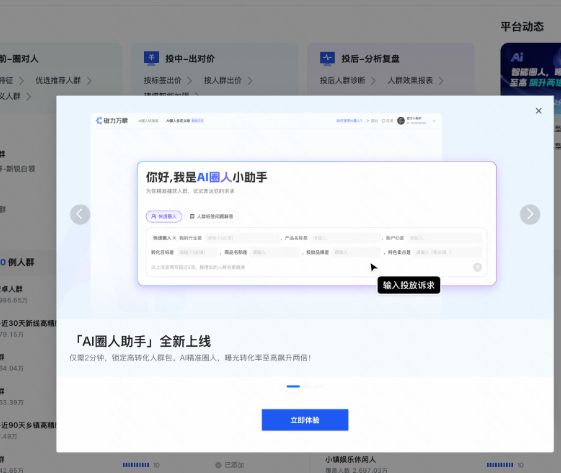Click the 已添加 status label
The height and width of the screenshot is (473, 561).
click(x=234, y=465)
